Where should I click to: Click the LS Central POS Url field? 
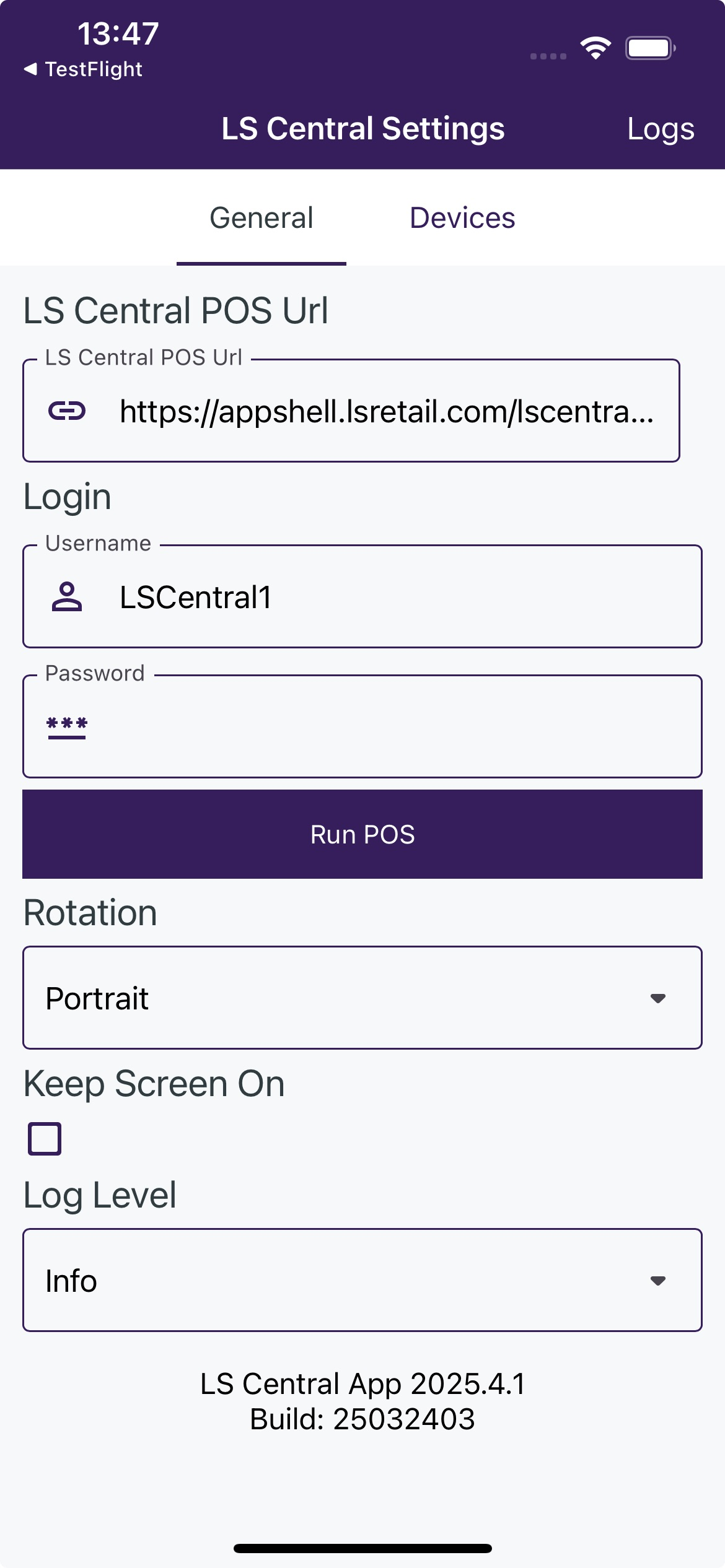[x=387, y=411]
